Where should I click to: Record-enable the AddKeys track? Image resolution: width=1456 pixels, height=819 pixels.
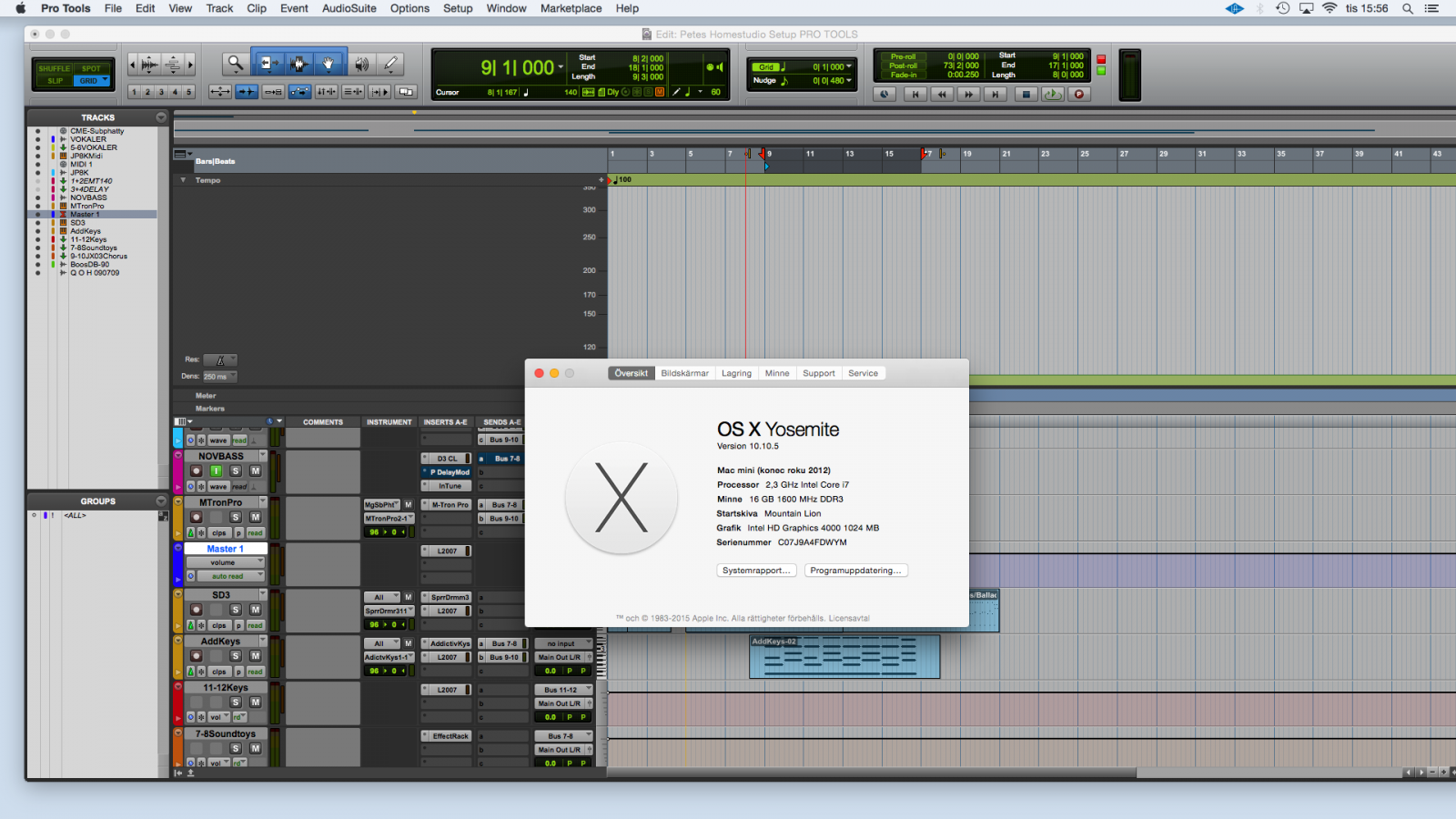pyautogui.click(x=196, y=656)
